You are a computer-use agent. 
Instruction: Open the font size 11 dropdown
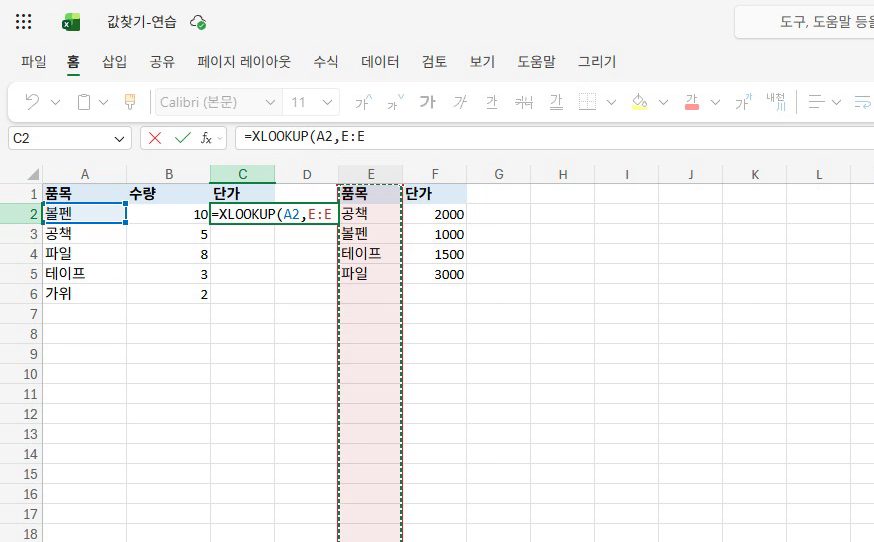coord(328,102)
